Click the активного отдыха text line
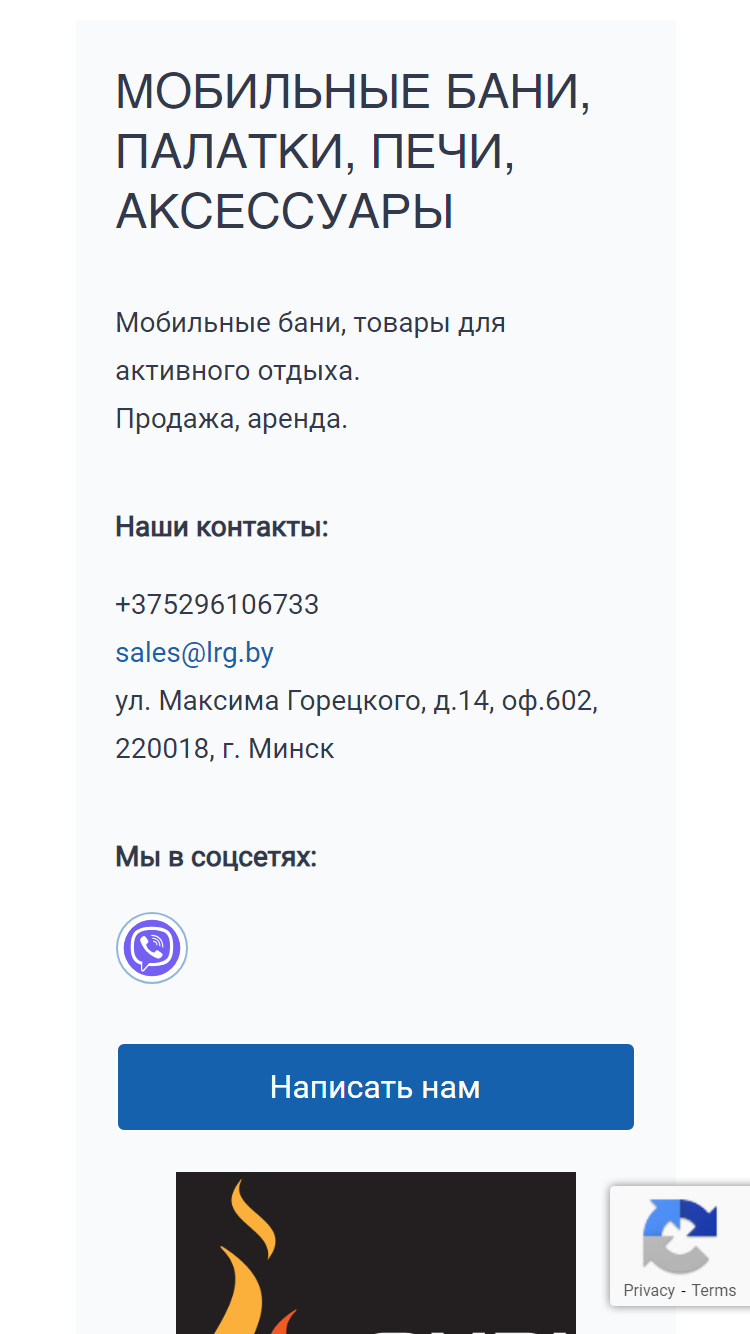Image resolution: width=750 pixels, height=1334 pixels. 238,371
